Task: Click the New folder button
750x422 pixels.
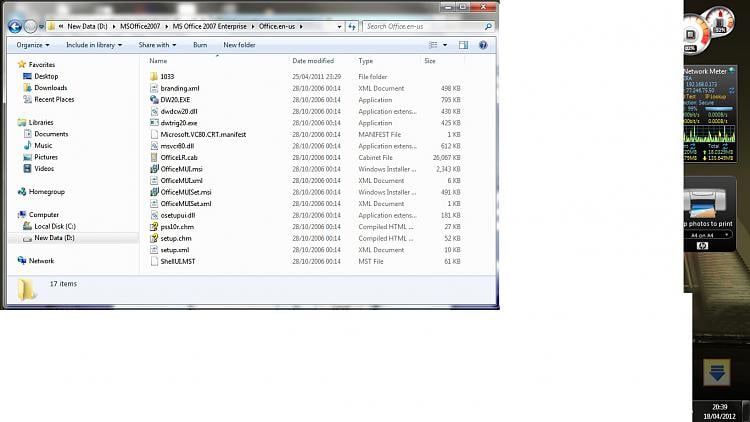Action: tap(239, 45)
